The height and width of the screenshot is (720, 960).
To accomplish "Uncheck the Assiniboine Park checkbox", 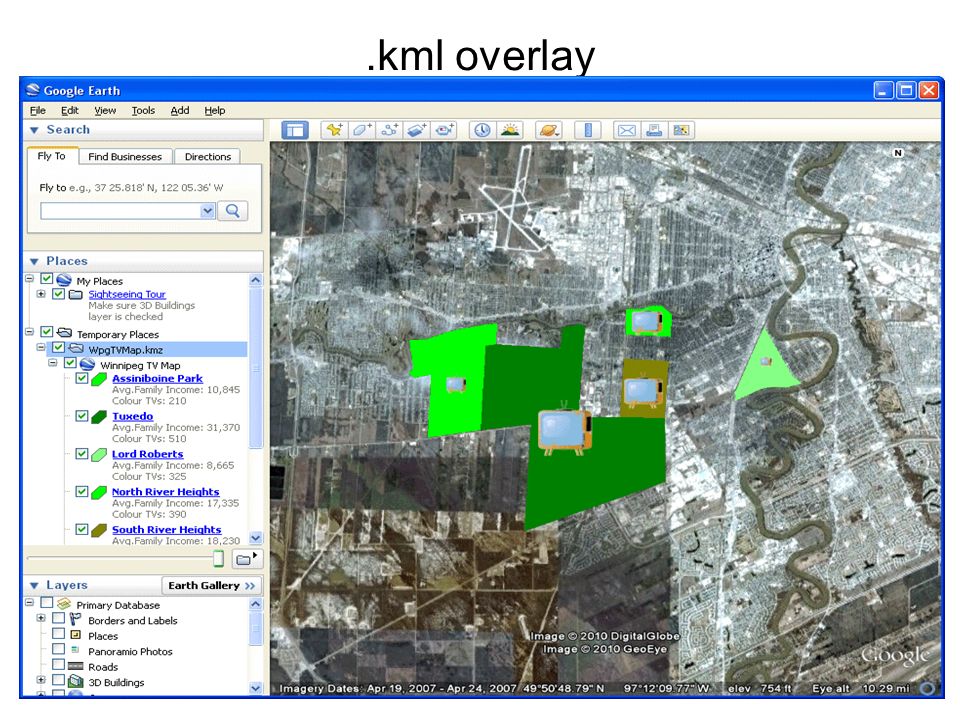I will [x=81, y=378].
